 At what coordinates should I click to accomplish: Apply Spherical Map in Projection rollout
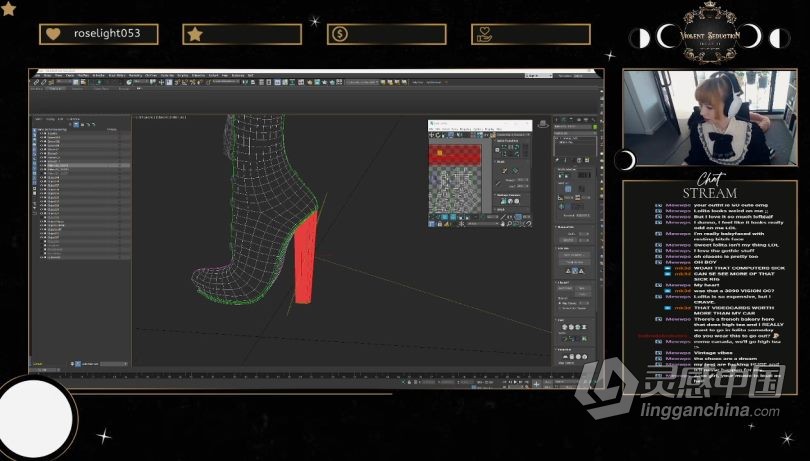[578, 357]
